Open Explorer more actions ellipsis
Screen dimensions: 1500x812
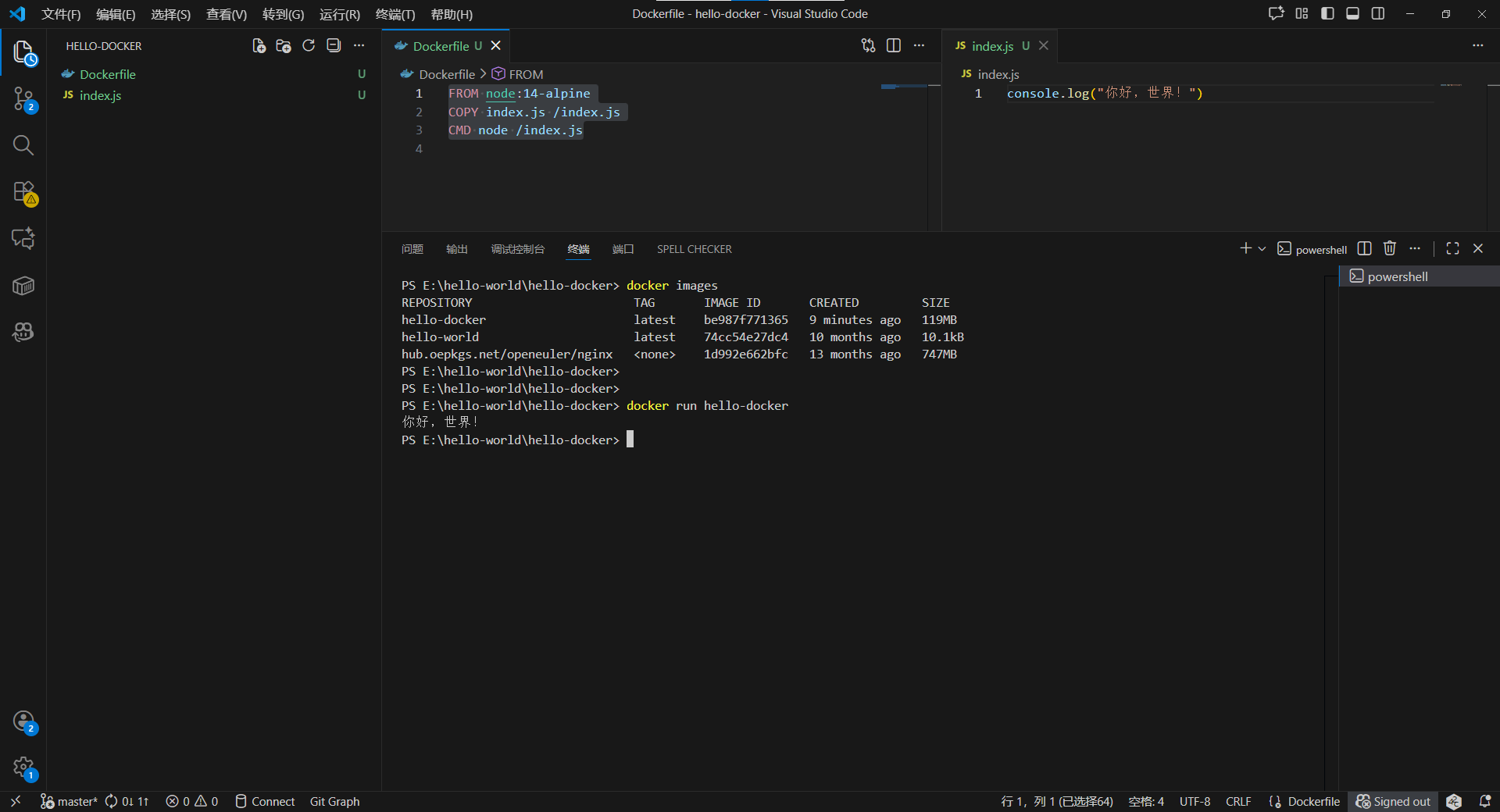coord(359,46)
